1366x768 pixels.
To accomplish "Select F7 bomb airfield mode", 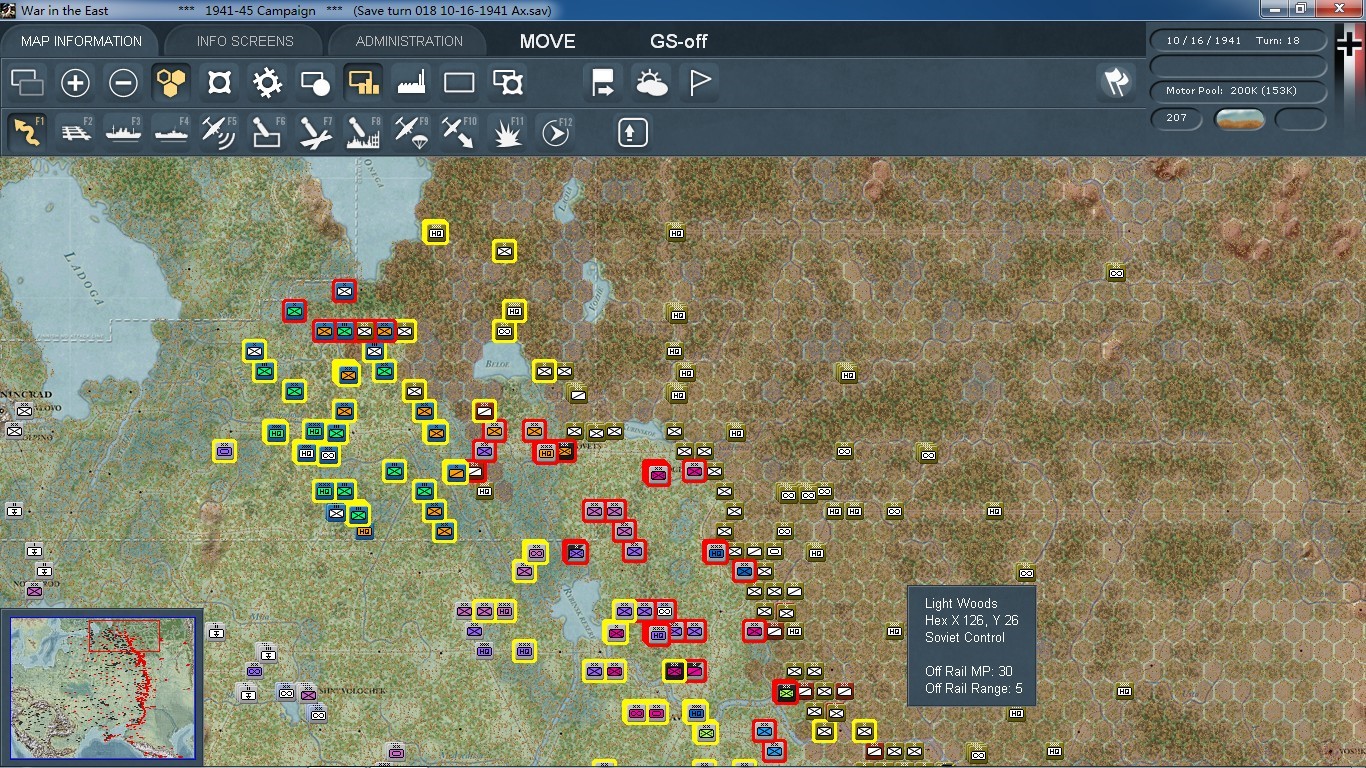I will (x=315, y=131).
